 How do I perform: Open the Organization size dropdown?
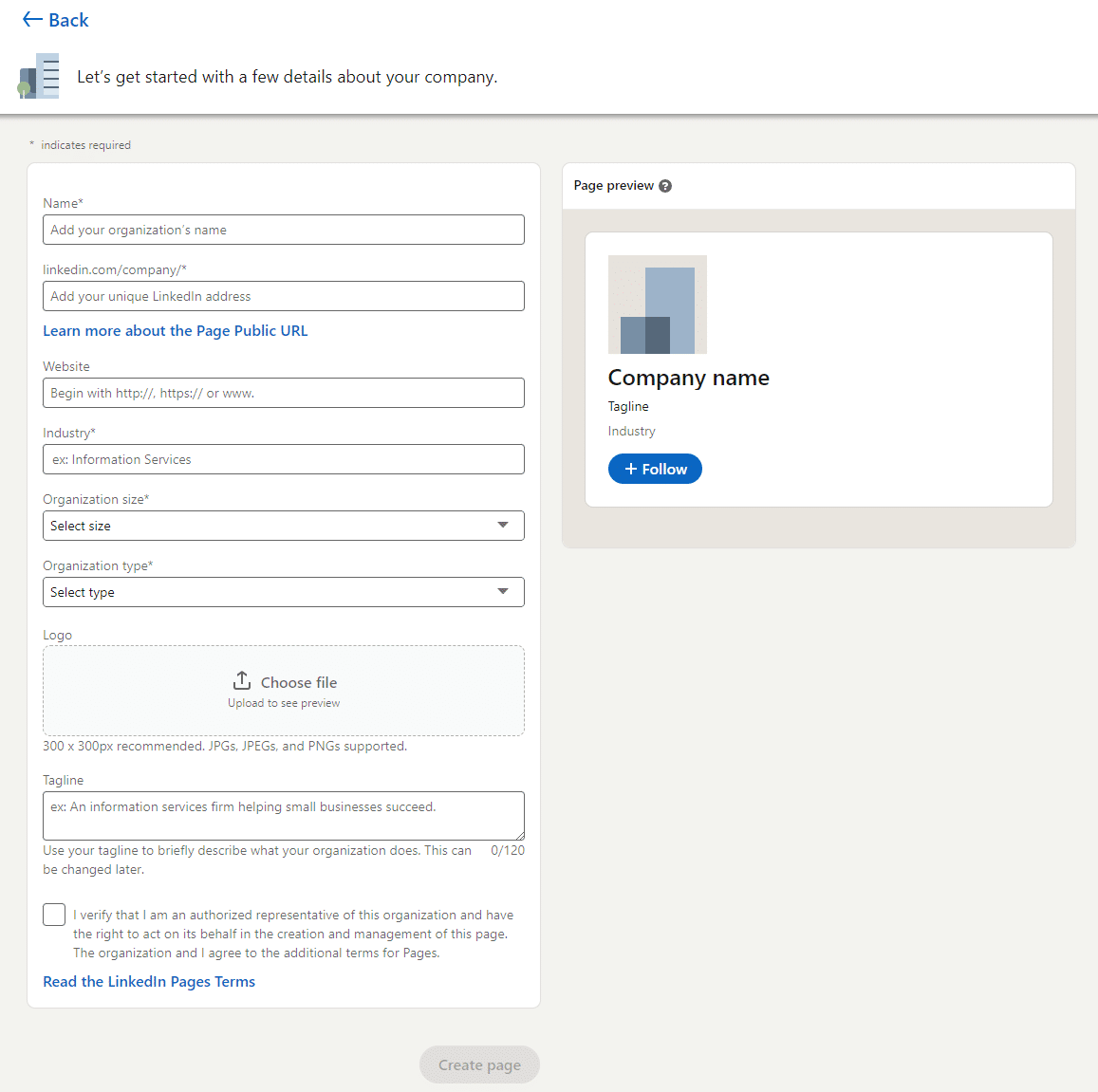(x=283, y=526)
